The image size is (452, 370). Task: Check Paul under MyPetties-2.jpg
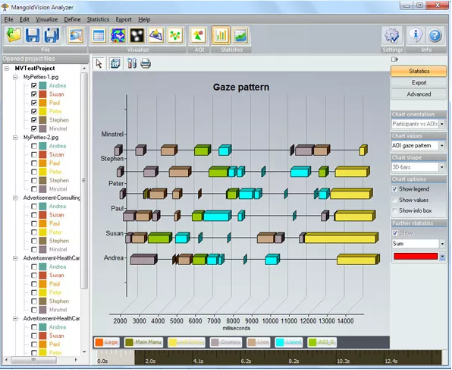pos(34,163)
